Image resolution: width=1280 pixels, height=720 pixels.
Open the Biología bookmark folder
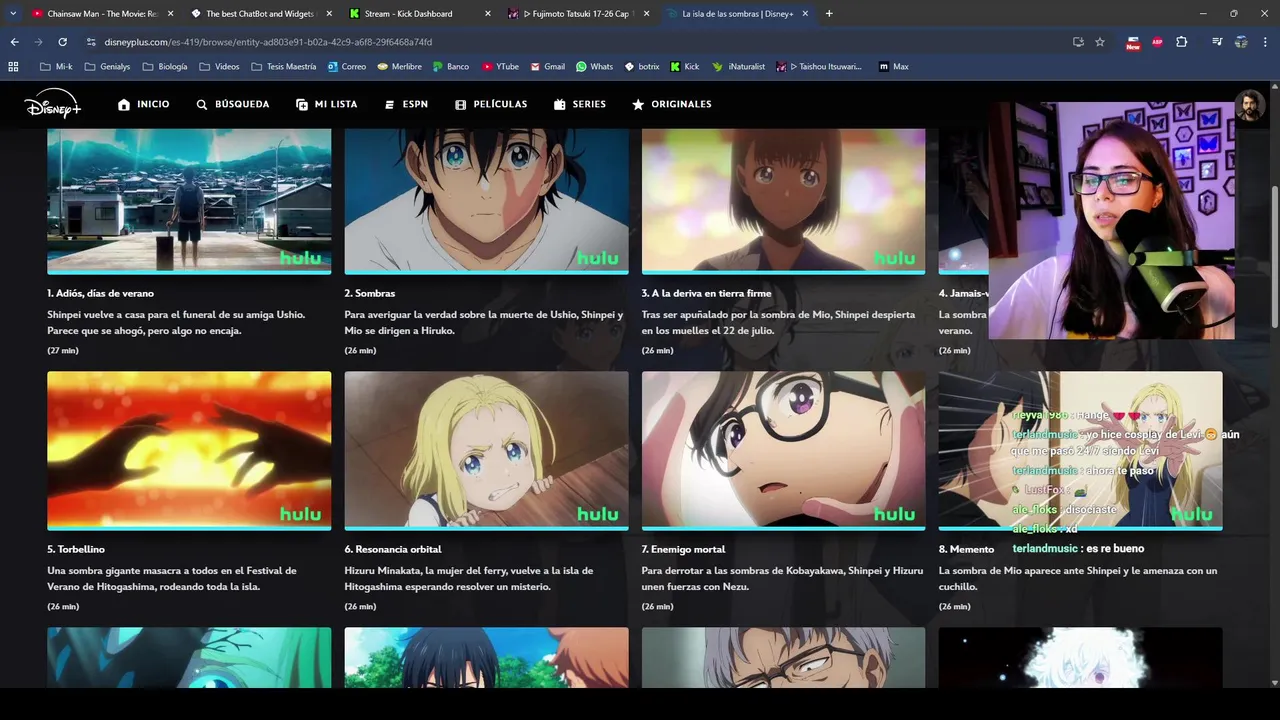[166, 66]
